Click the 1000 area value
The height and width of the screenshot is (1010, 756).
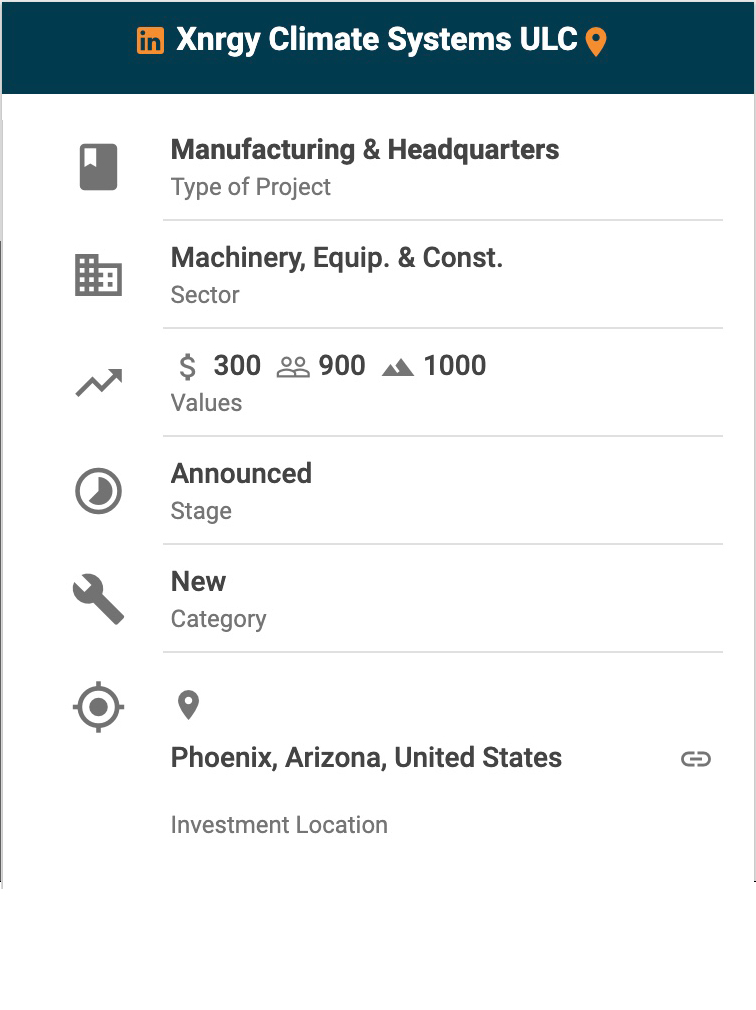tap(454, 366)
